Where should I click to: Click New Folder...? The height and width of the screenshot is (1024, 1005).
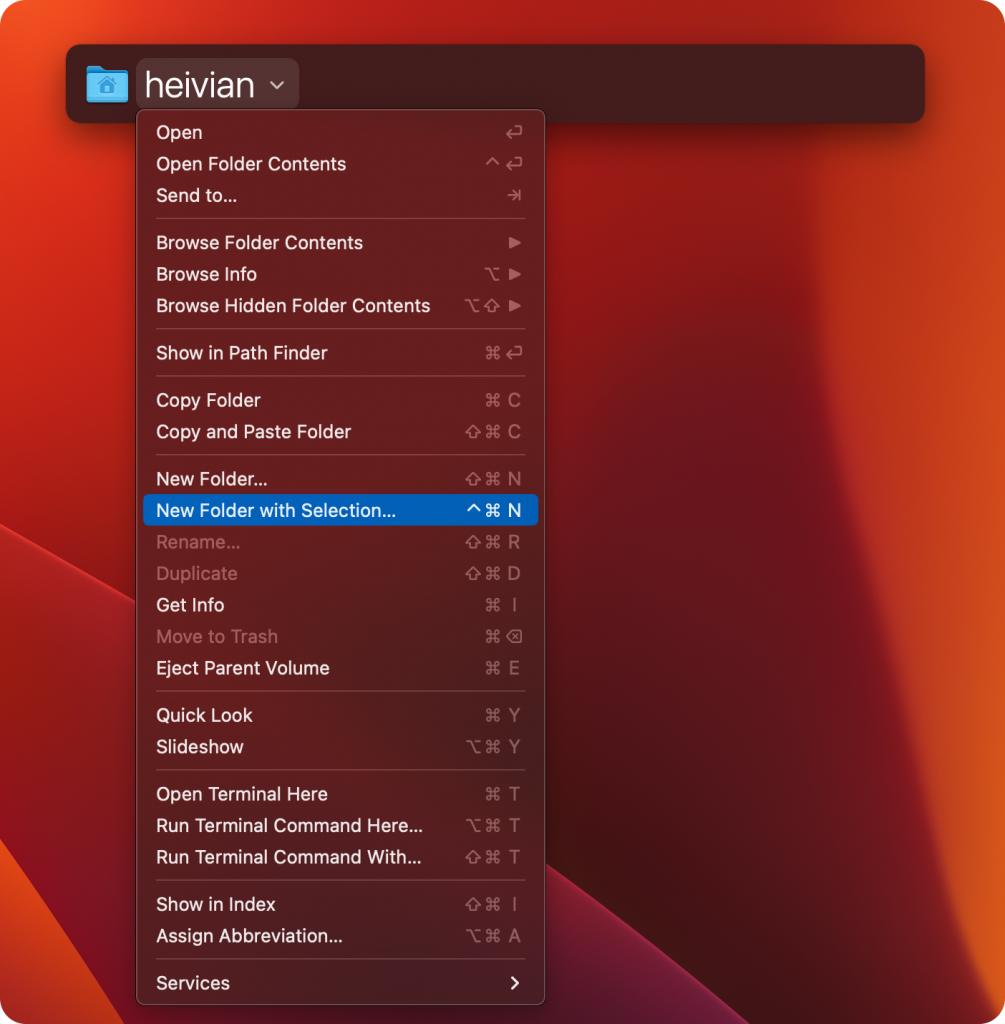(x=209, y=479)
